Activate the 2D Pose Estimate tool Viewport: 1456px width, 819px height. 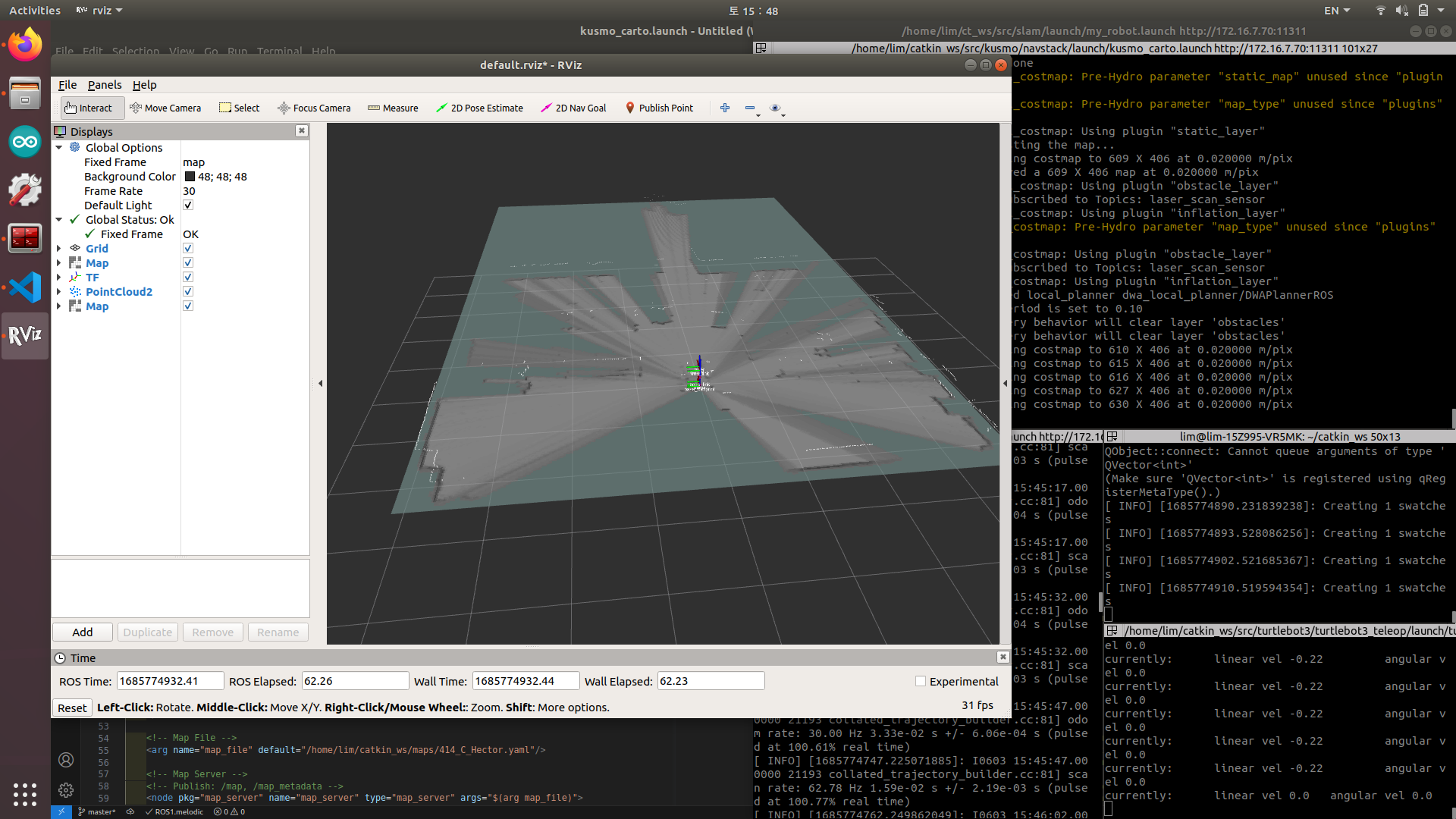click(479, 108)
